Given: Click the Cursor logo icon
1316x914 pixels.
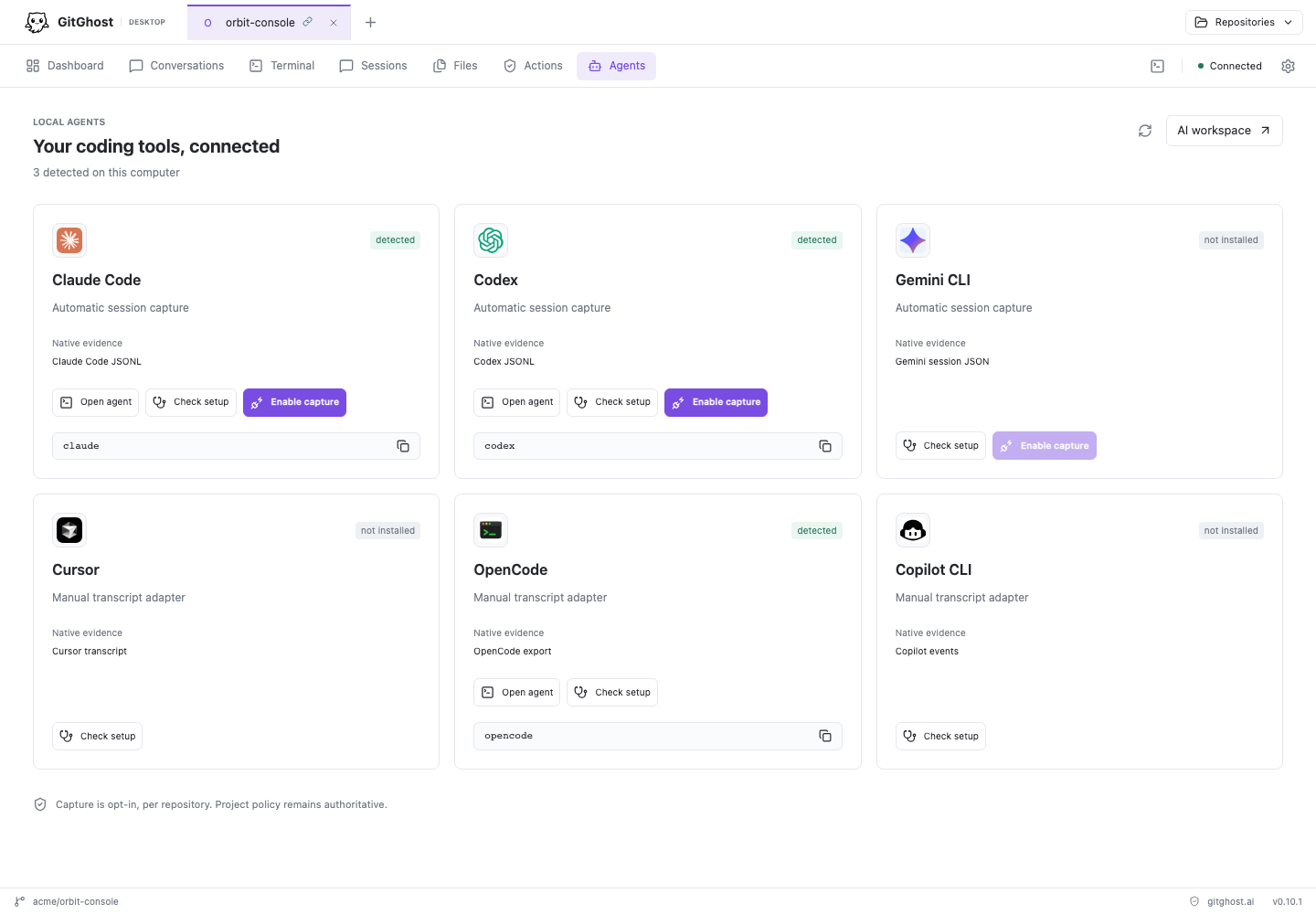Looking at the screenshot, I should [69, 530].
